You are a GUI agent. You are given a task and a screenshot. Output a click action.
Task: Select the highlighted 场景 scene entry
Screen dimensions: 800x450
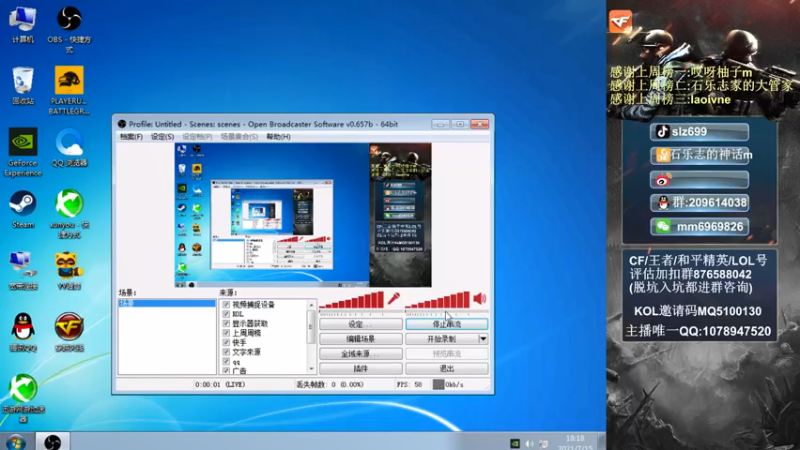click(167, 303)
